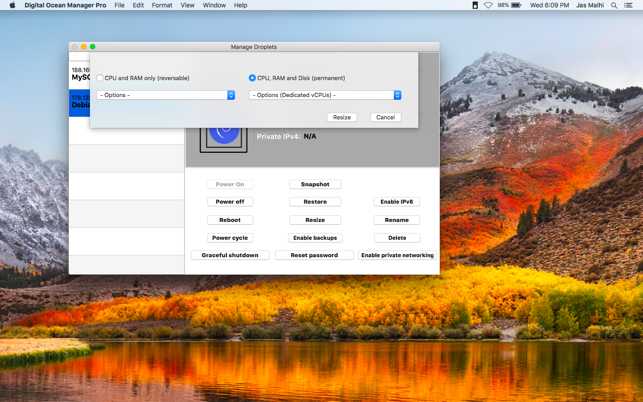Open the Options (Dedicated vCPUs) dropdown
Screen dimensions: 643x402
[325, 95]
